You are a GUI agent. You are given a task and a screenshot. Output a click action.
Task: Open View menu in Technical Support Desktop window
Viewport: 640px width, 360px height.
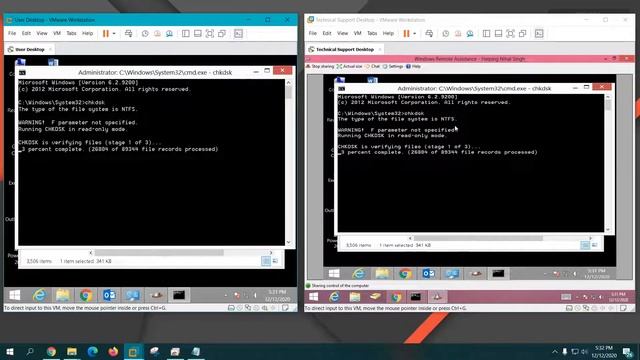coord(342,33)
